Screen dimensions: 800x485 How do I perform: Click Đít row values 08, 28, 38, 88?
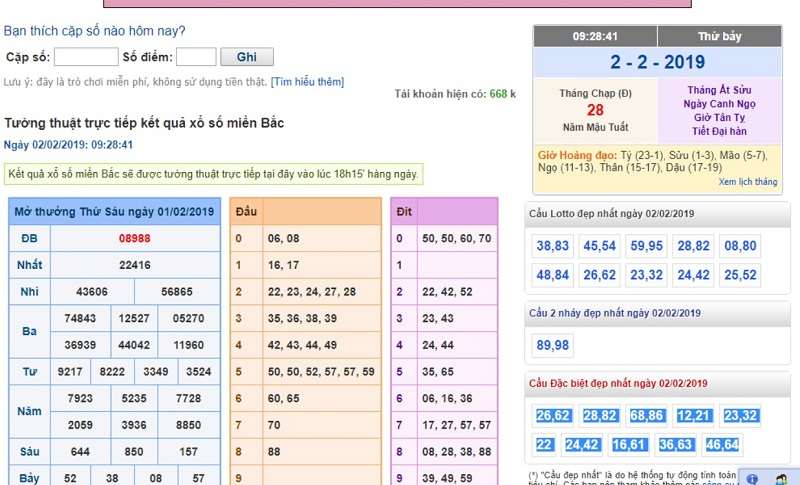click(x=457, y=452)
